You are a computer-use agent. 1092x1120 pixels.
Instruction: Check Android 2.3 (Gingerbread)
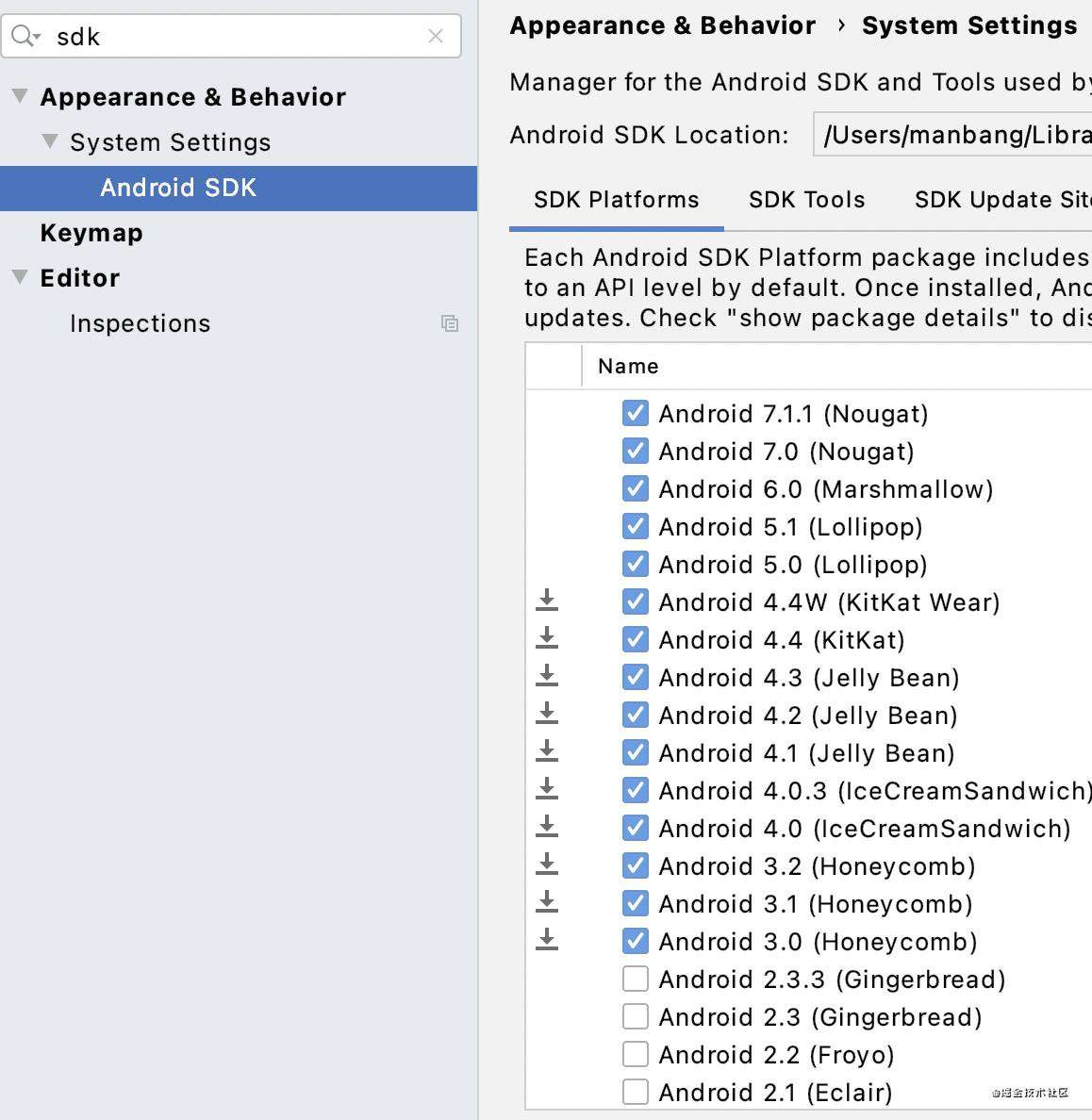point(636,1016)
